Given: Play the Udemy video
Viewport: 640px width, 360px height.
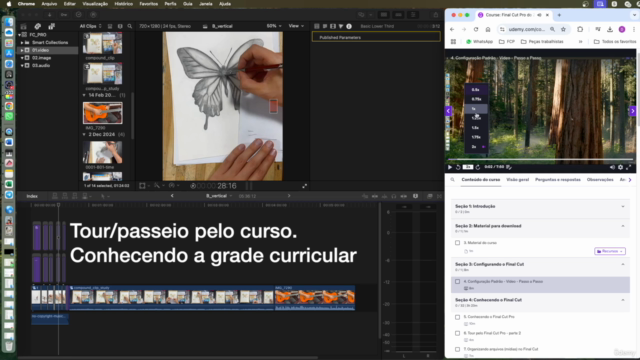Looking at the screenshot, I should (x=450, y=167).
